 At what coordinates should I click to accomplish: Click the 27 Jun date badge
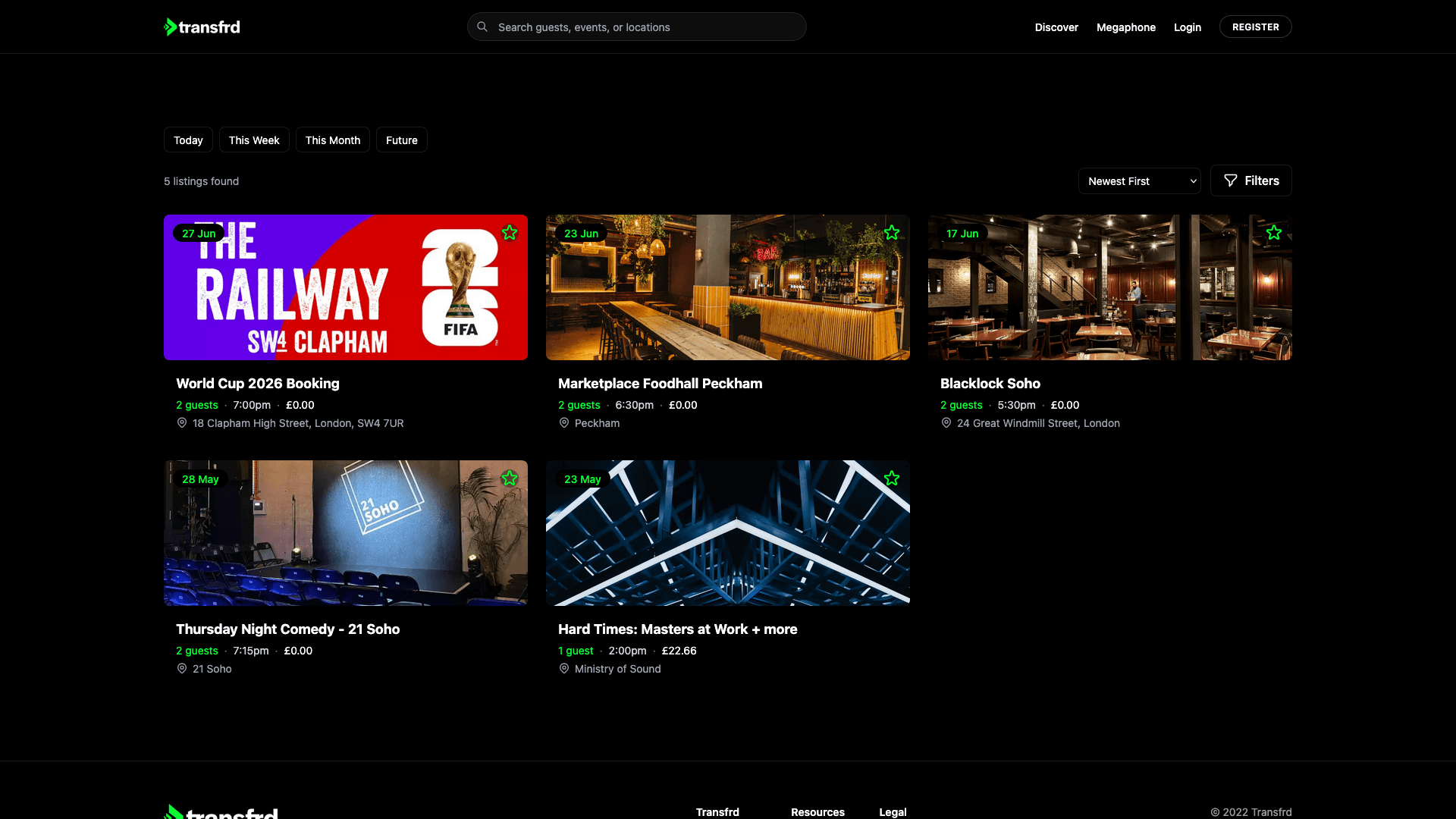click(x=199, y=234)
